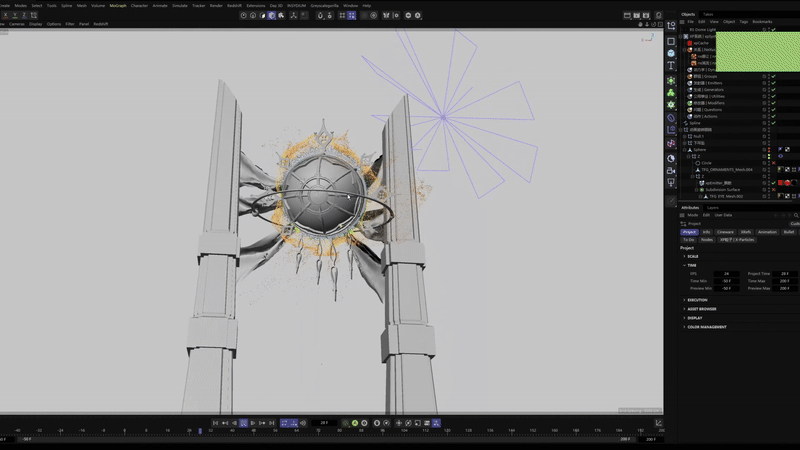Expand the DISPLAY section
Viewport: 800px width, 450px height.
pos(684,318)
